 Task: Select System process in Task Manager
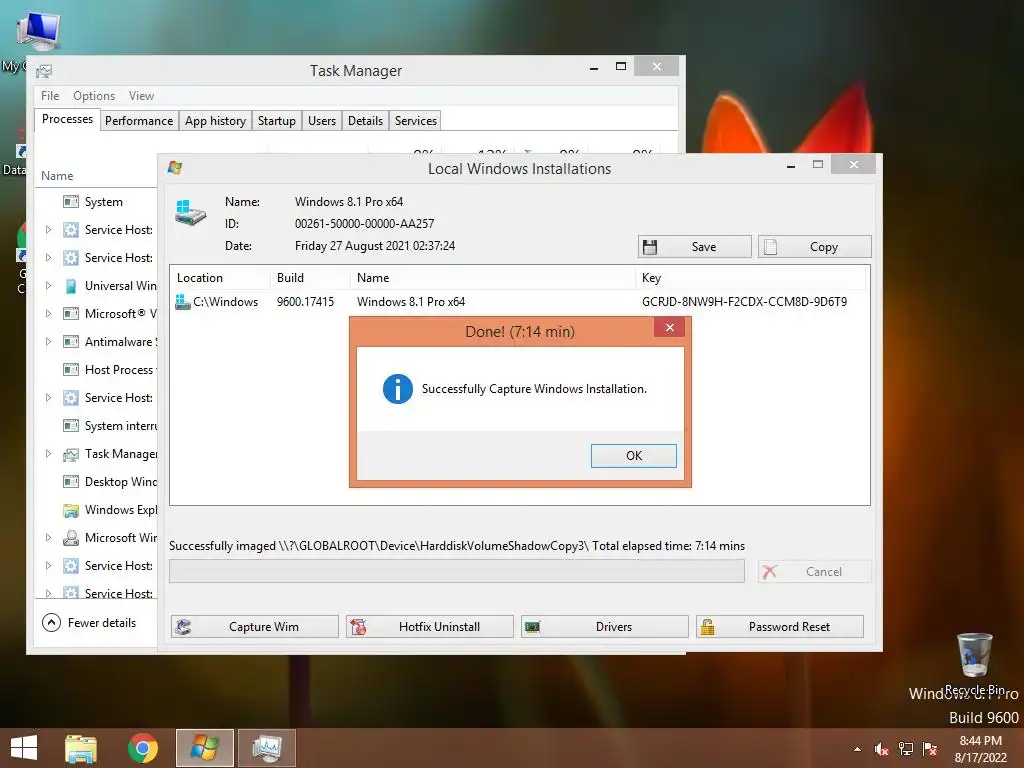(x=97, y=202)
